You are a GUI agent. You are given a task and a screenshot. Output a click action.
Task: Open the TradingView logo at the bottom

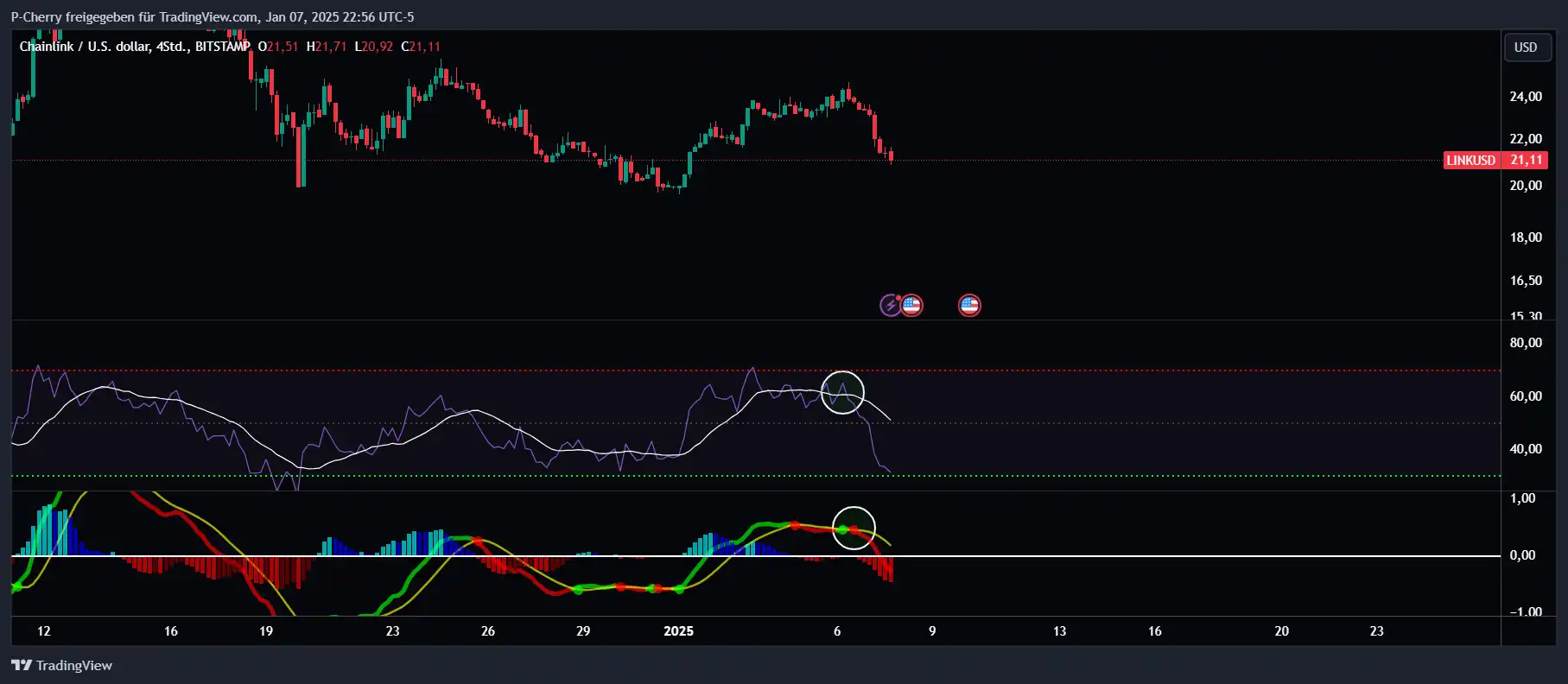(x=61, y=665)
